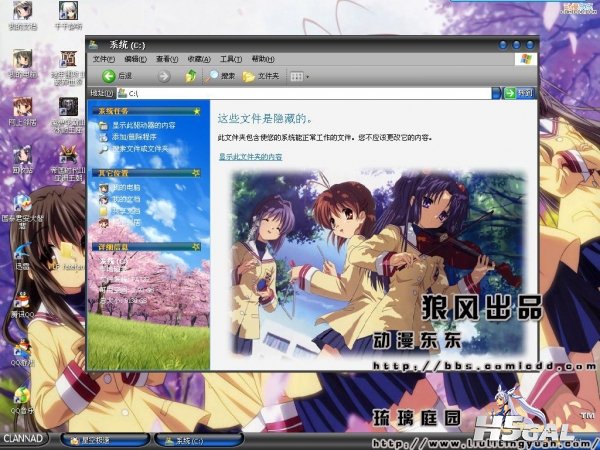Click the Forward arrow toolbar button
Image resolution: width=600 pixels, height=450 pixels.
tap(163, 76)
